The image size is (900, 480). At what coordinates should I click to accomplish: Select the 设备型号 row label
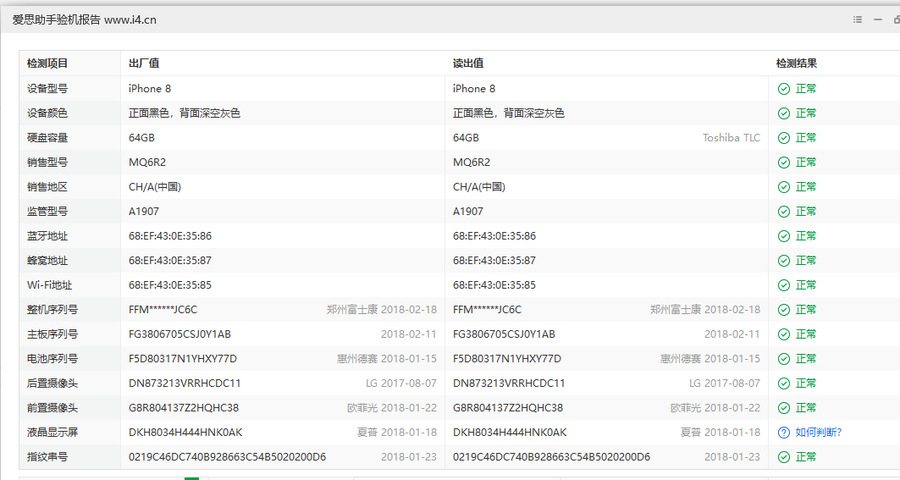[47, 89]
